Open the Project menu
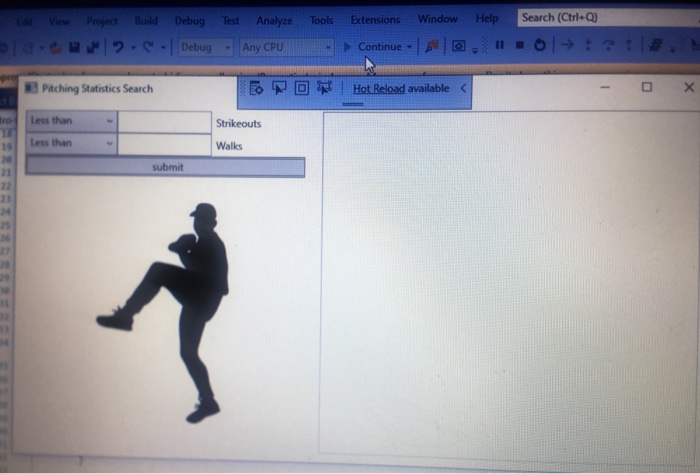Viewport: 700px width, 474px height. (x=102, y=21)
